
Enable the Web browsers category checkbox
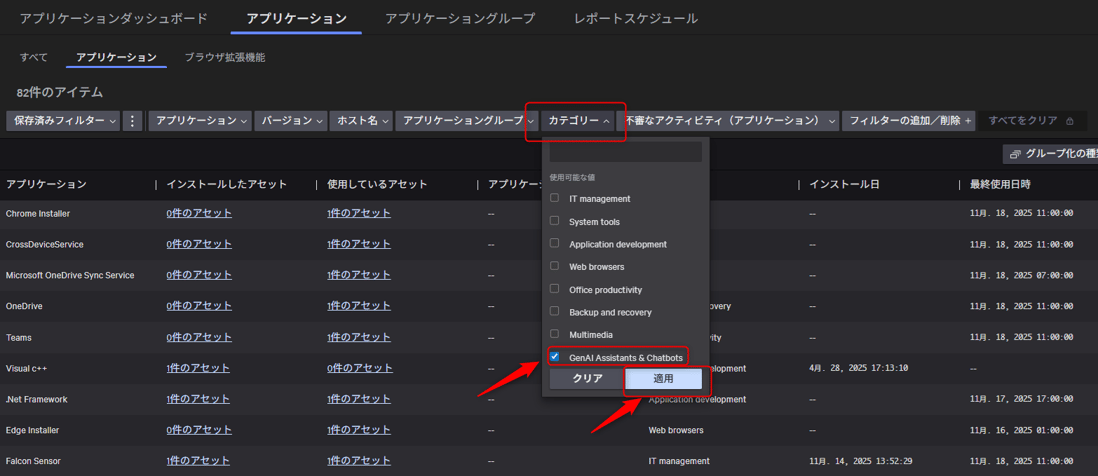555,266
